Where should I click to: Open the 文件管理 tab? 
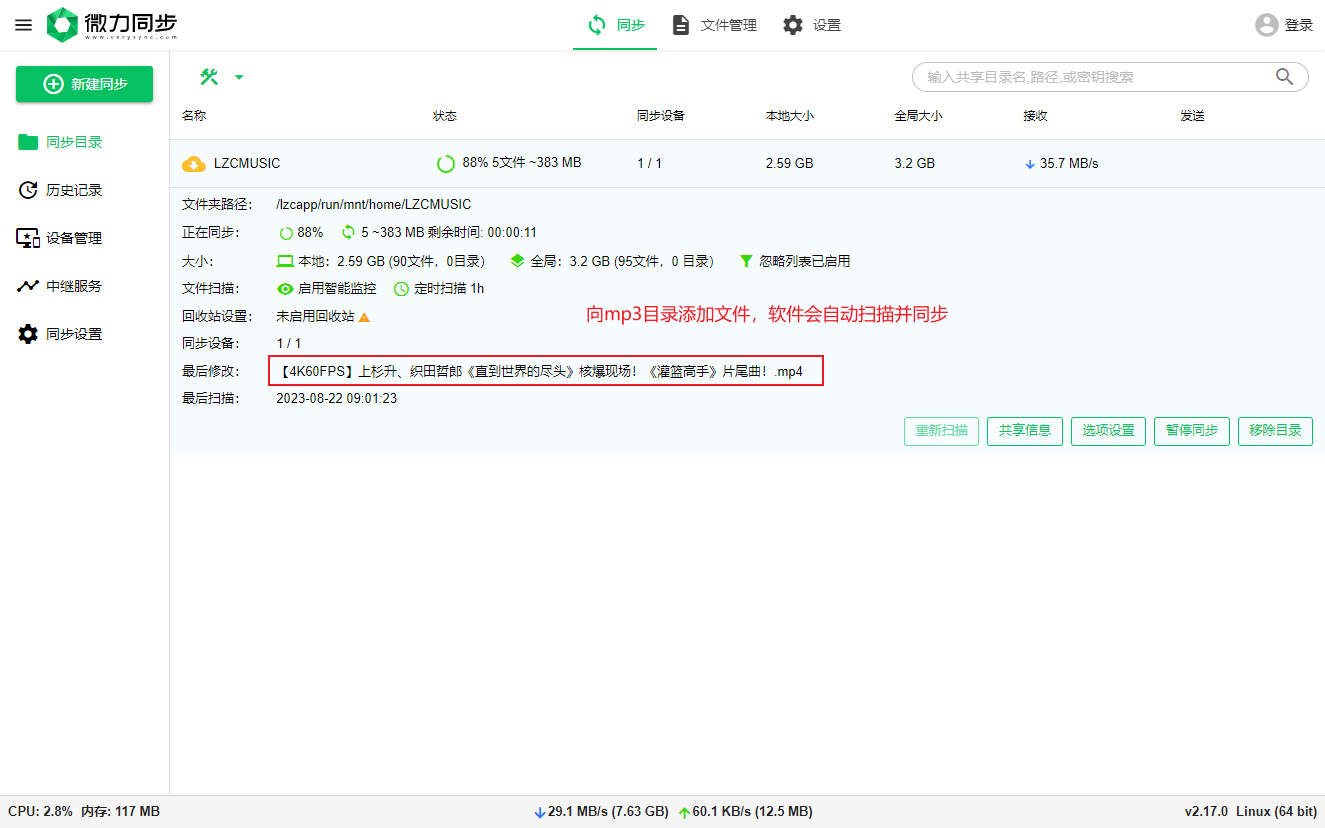[x=714, y=25]
